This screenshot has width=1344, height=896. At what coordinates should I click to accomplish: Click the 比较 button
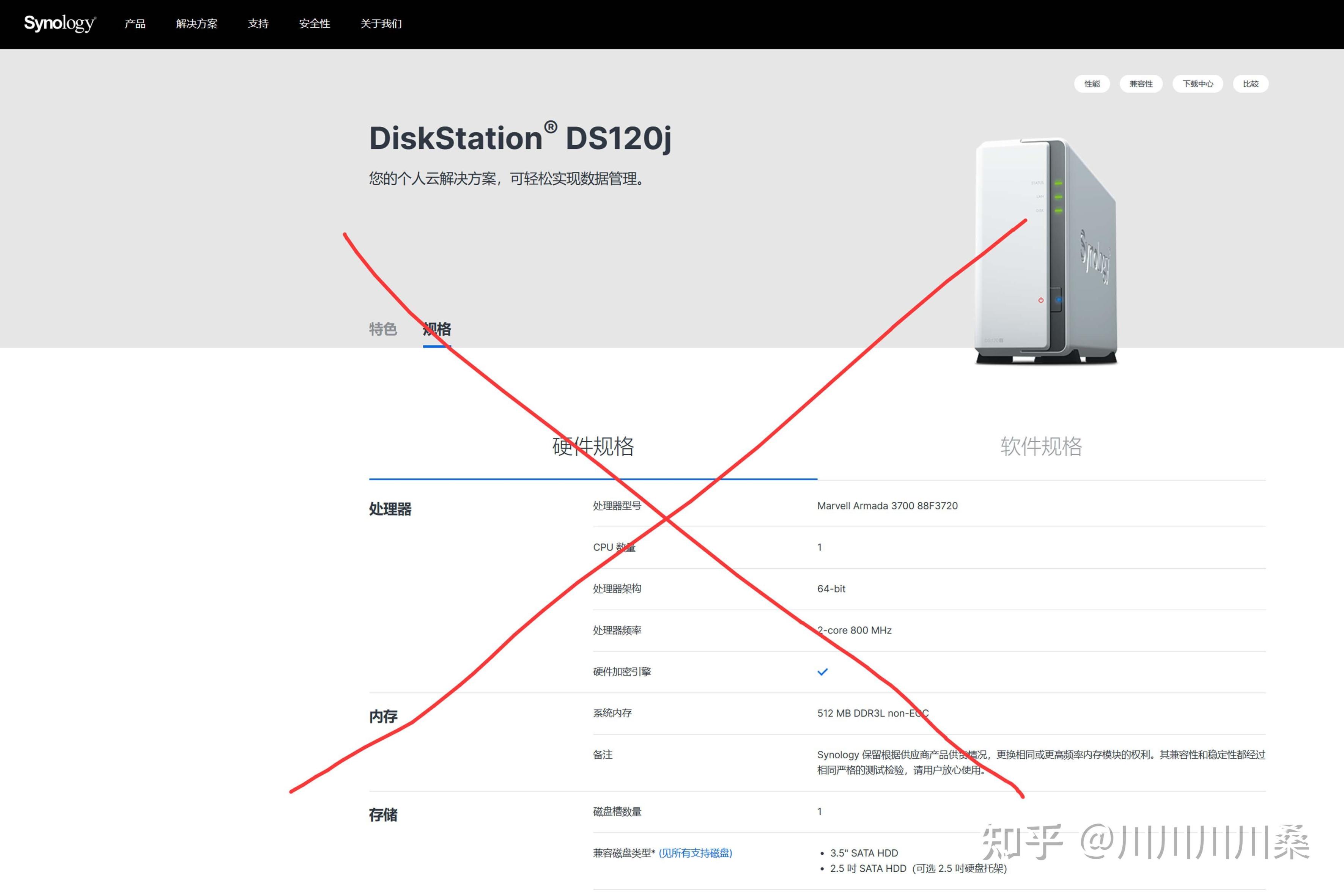point(1251,84)
